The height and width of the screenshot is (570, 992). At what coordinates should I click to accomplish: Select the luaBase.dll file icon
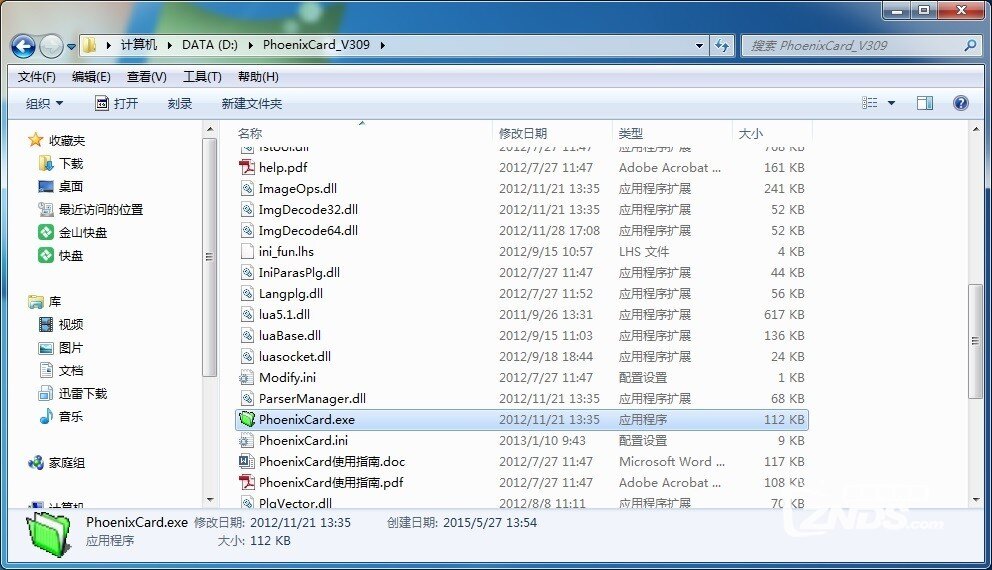[247, 335]
